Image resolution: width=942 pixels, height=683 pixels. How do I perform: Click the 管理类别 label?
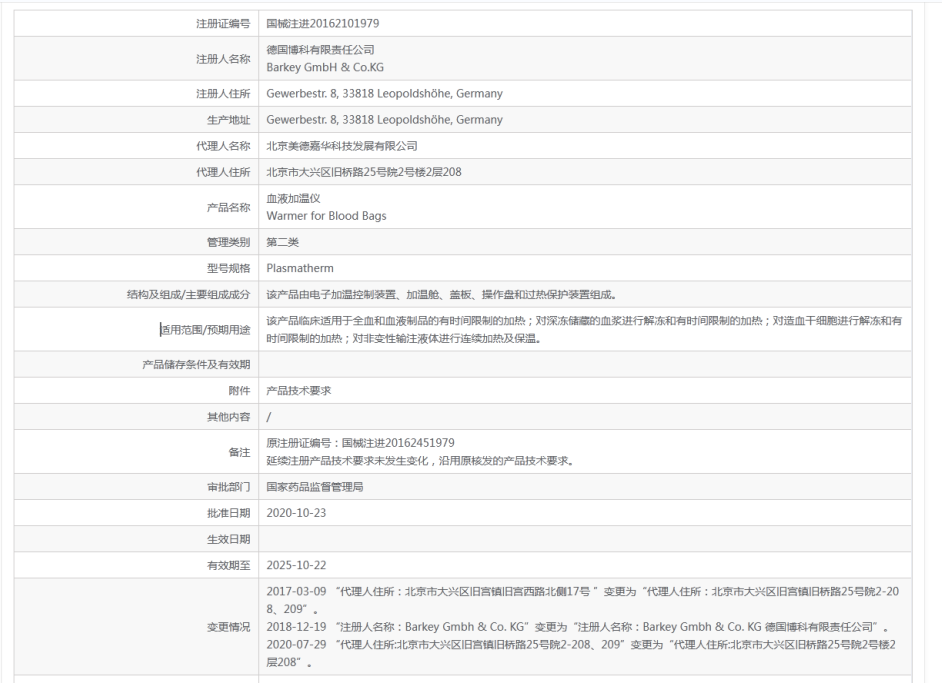click(x=228, y=242)
